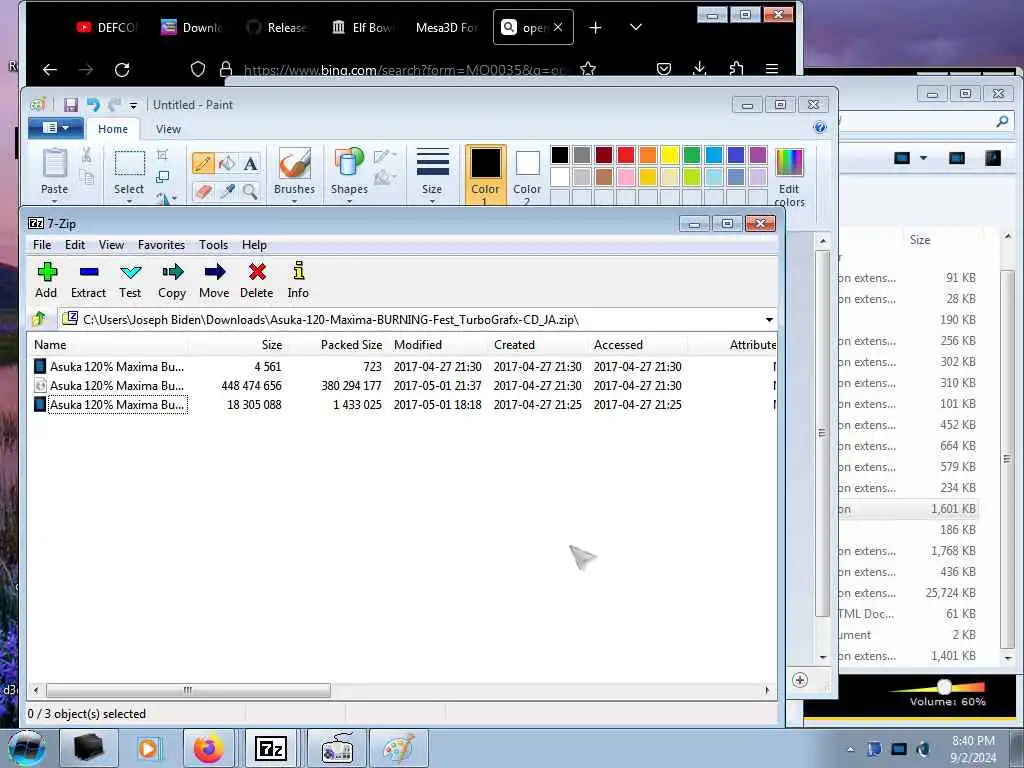
Task: Open Firefox downloads arrow icon
Action: [699, 69]
